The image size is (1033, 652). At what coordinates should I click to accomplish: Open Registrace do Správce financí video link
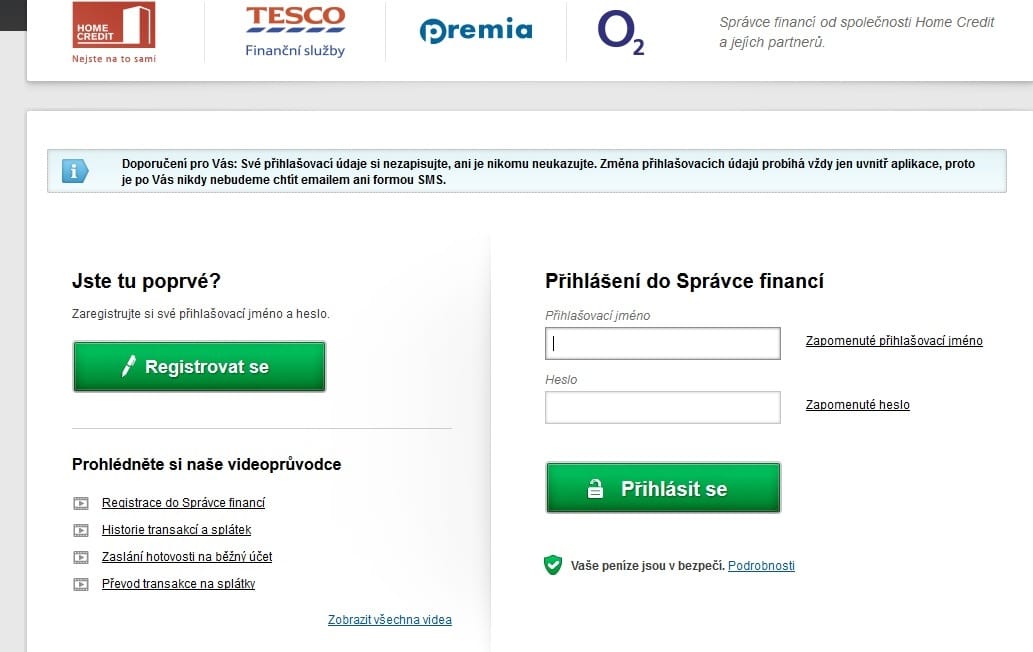[183, 503]
